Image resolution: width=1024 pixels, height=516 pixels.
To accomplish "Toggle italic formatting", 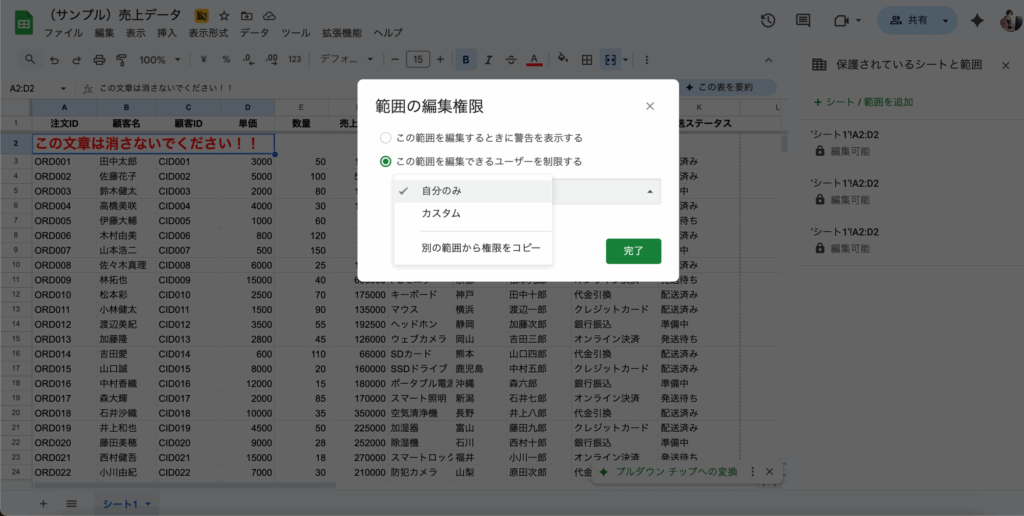I will click(488, 59).
